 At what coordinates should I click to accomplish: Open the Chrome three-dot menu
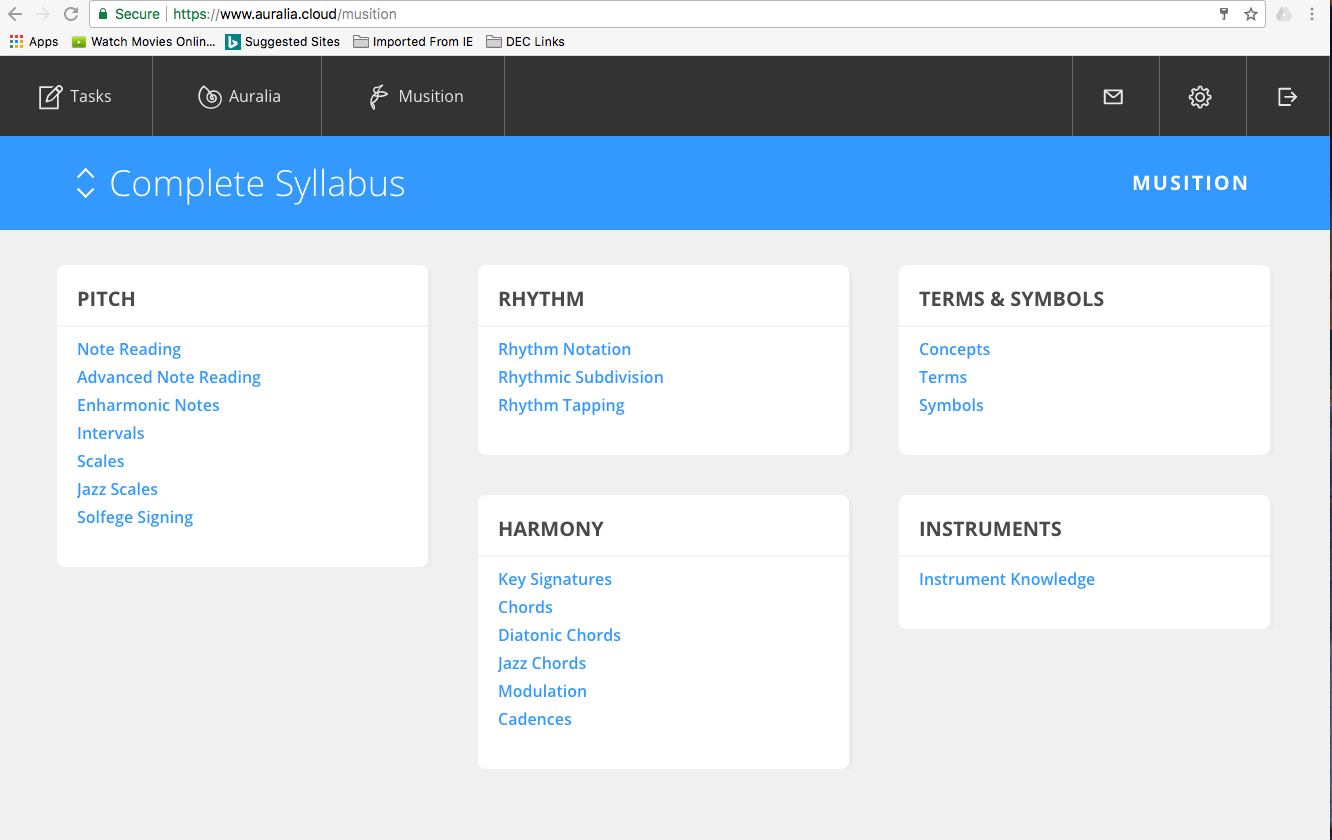pyautogui.click(x=1312, y=14)
